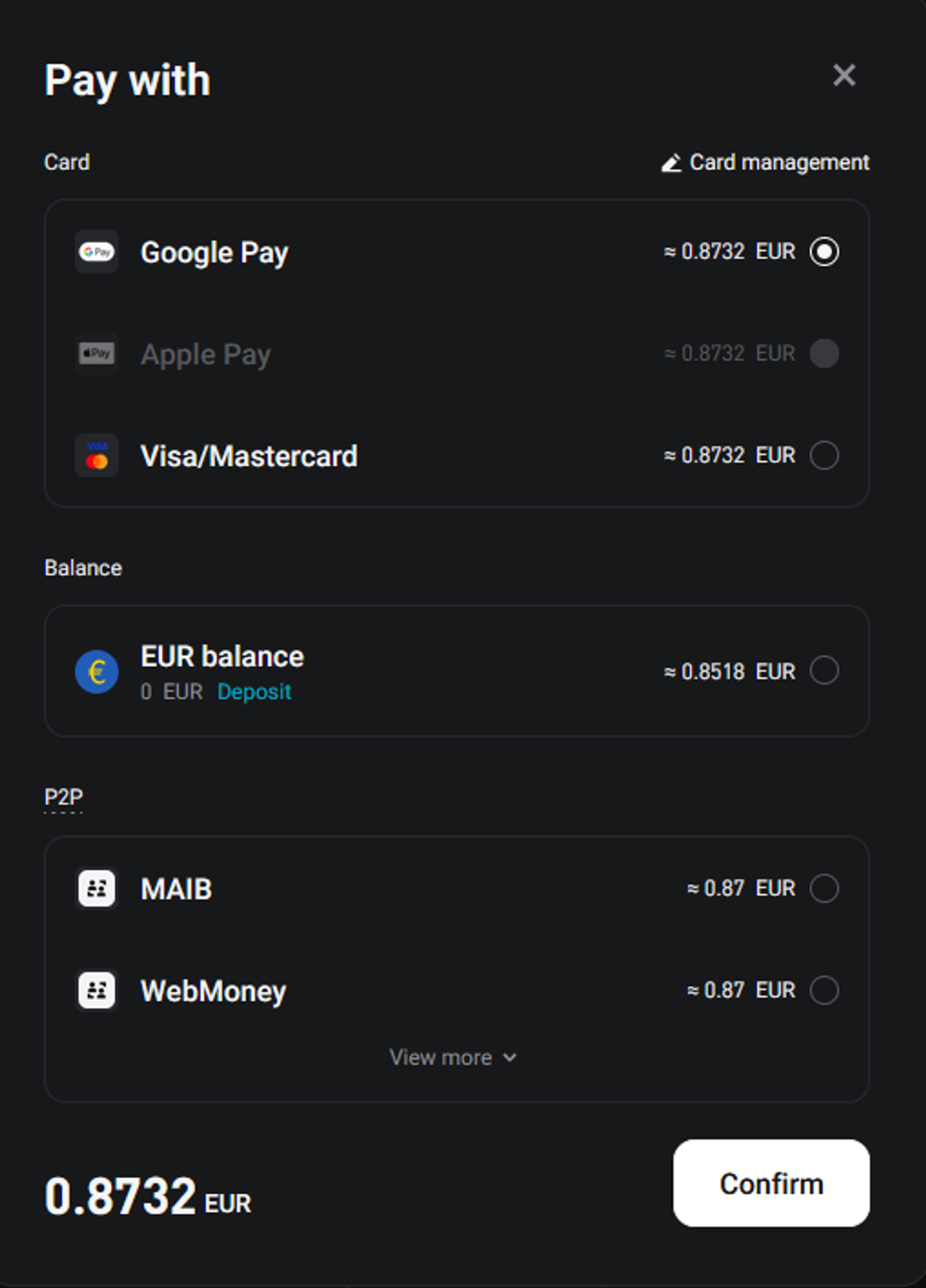This screenshot has height=1288, width=926.
Task: Click the chevron next to View more
Action: coord(510,1057)
